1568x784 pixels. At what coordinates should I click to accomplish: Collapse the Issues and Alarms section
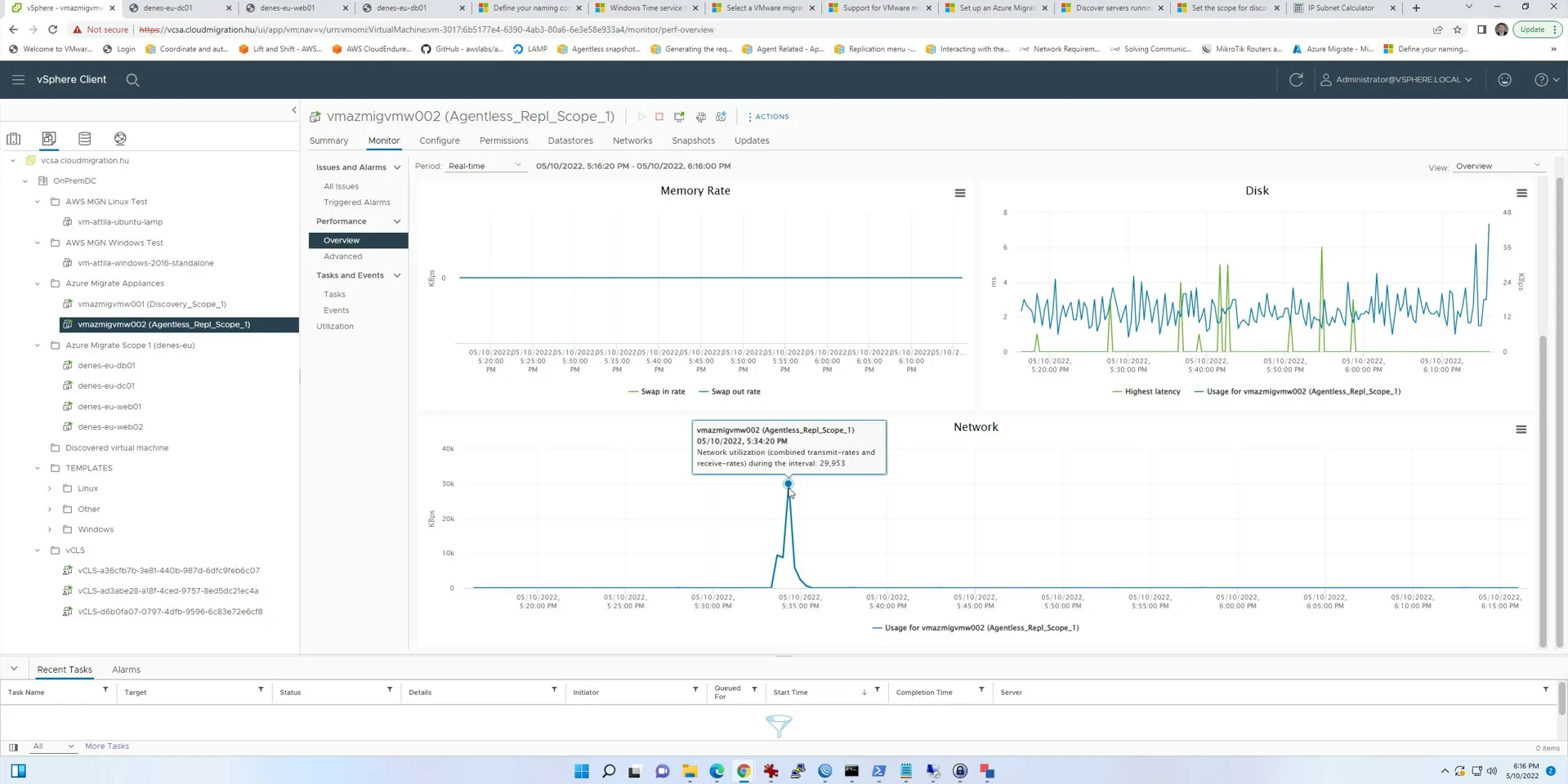(x=397, y=167)
